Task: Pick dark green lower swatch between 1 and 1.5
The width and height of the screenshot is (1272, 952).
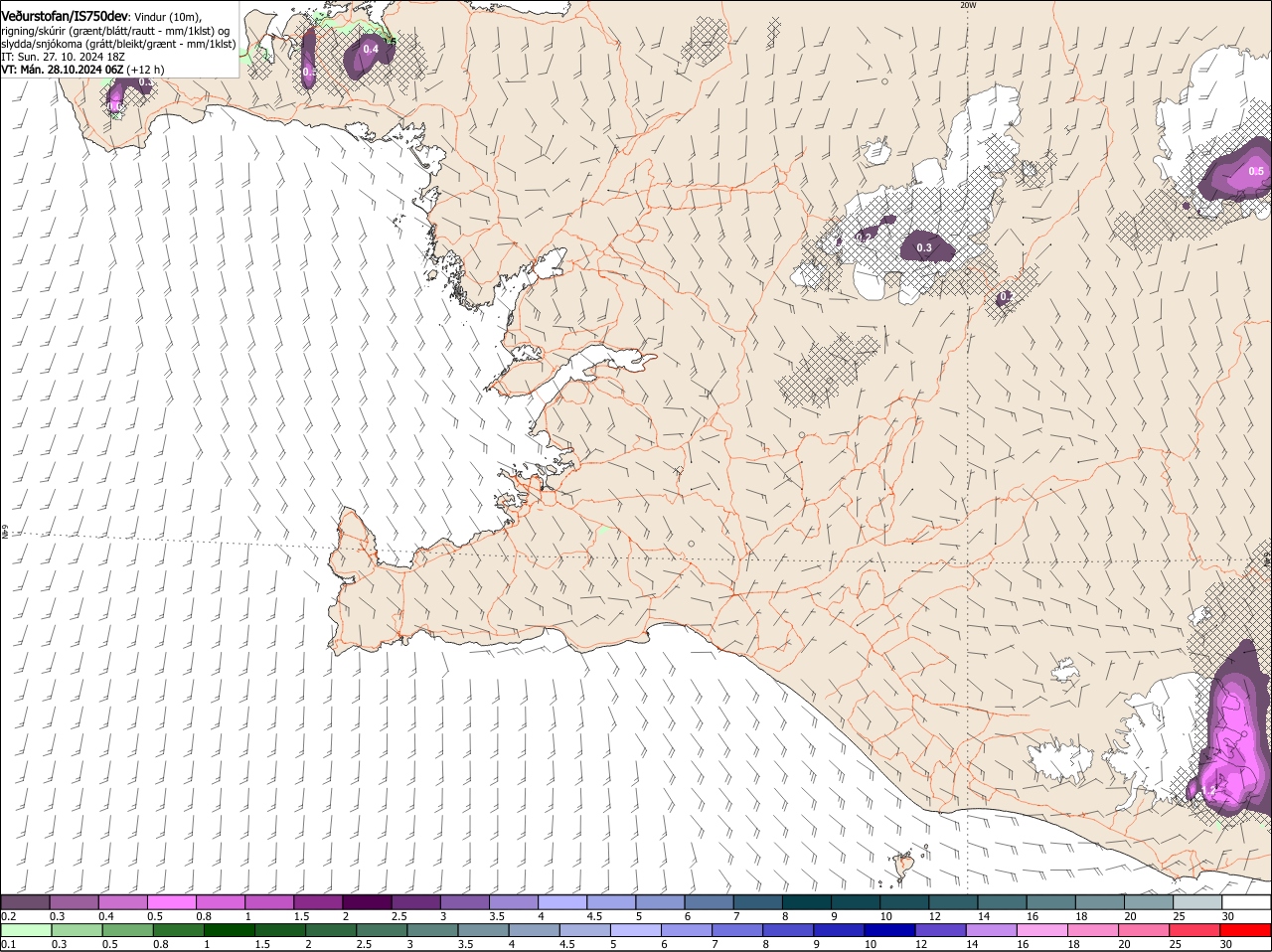Action: pyautogui.click(x=229, y=930)
